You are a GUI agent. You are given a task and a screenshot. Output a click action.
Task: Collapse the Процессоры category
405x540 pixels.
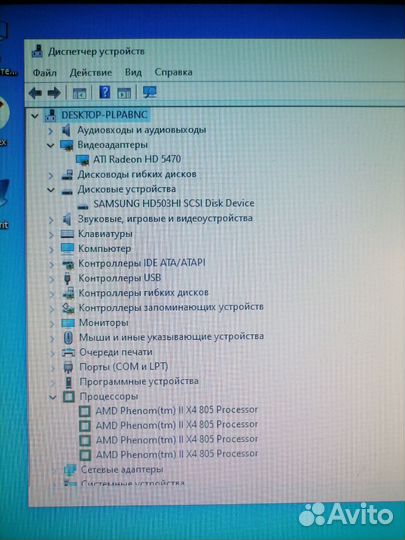pyautogui.click(x=52, y=397)
